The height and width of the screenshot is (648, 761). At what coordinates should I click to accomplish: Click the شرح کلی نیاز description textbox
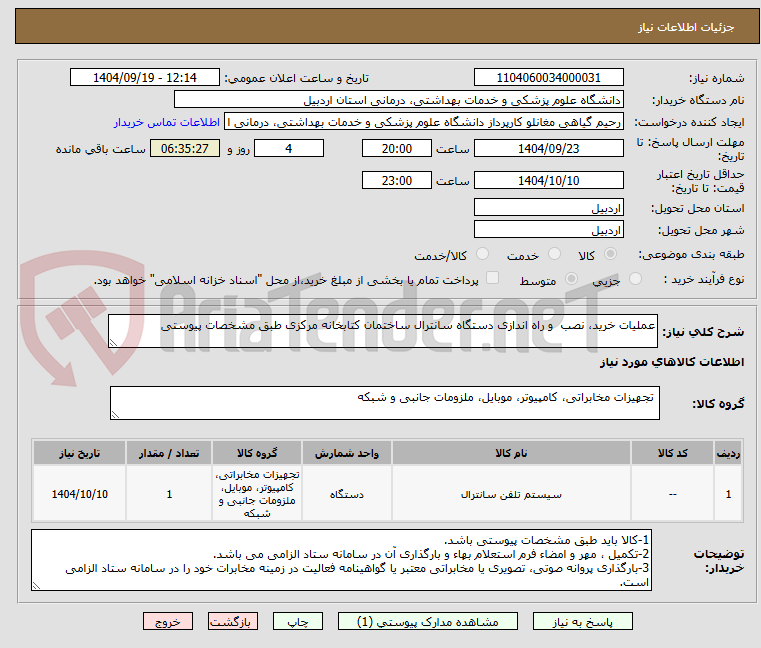point(382,331)
